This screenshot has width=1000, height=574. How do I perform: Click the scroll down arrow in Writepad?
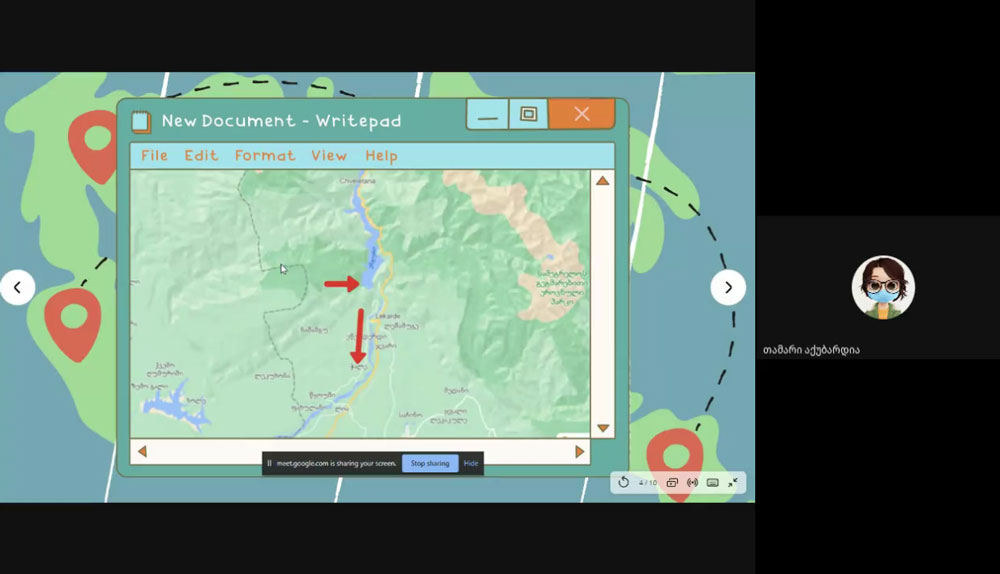coord(602,428)
